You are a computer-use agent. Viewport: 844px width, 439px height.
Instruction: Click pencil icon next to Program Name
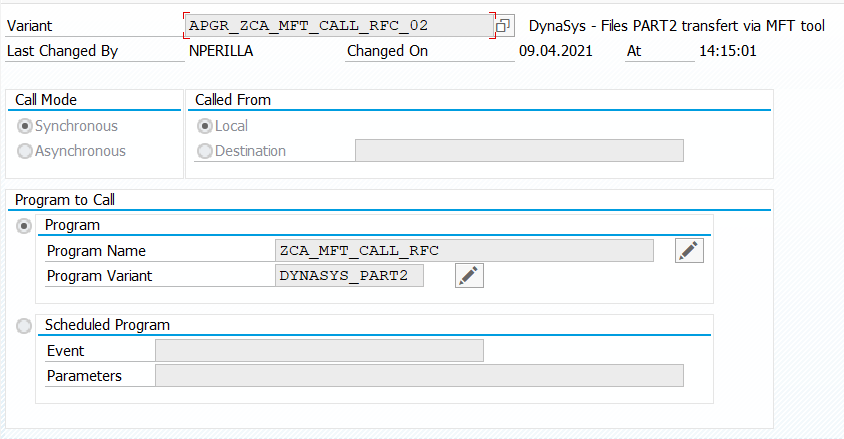pyautogui.click(x=689, y=251)
